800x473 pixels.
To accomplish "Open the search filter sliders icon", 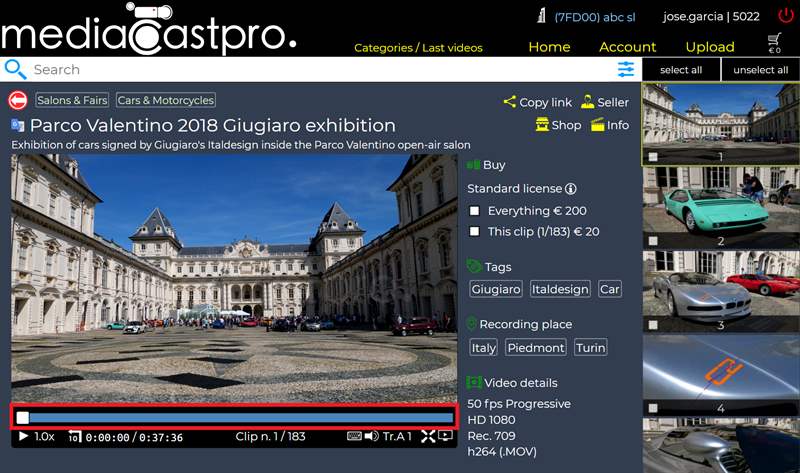I will click(626, 69).
